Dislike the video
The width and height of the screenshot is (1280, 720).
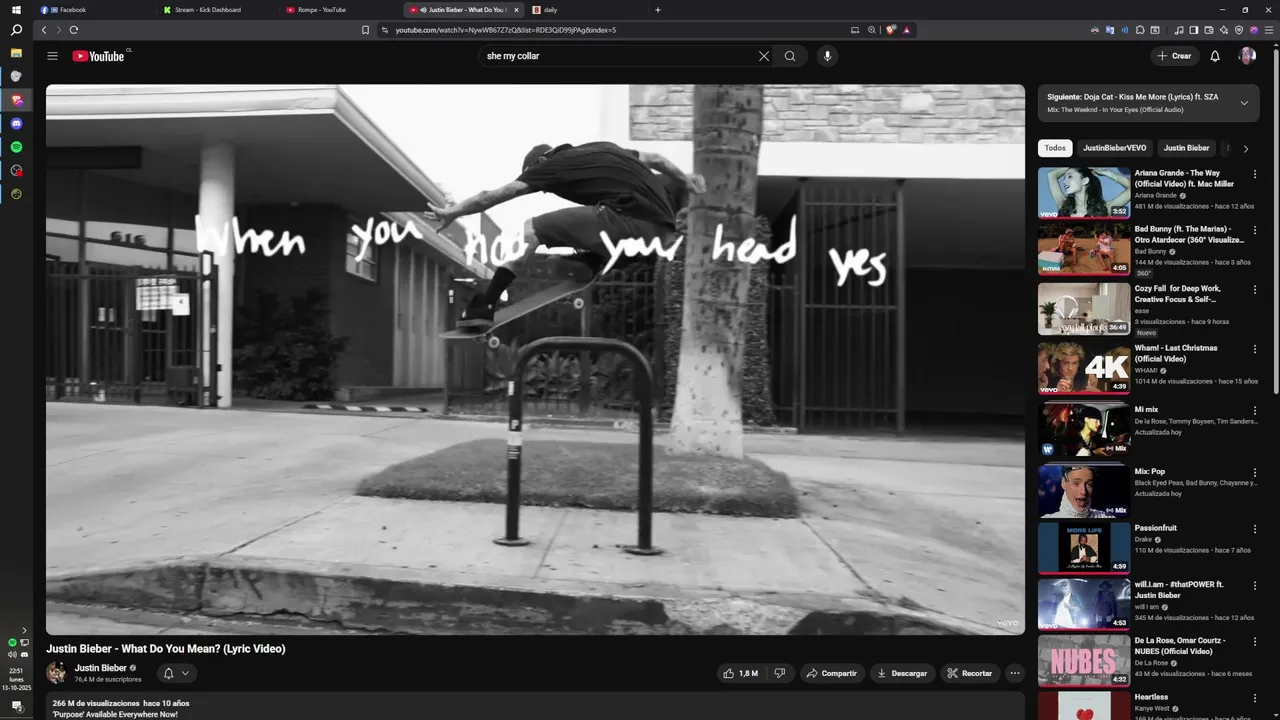(x=780, y=673)
